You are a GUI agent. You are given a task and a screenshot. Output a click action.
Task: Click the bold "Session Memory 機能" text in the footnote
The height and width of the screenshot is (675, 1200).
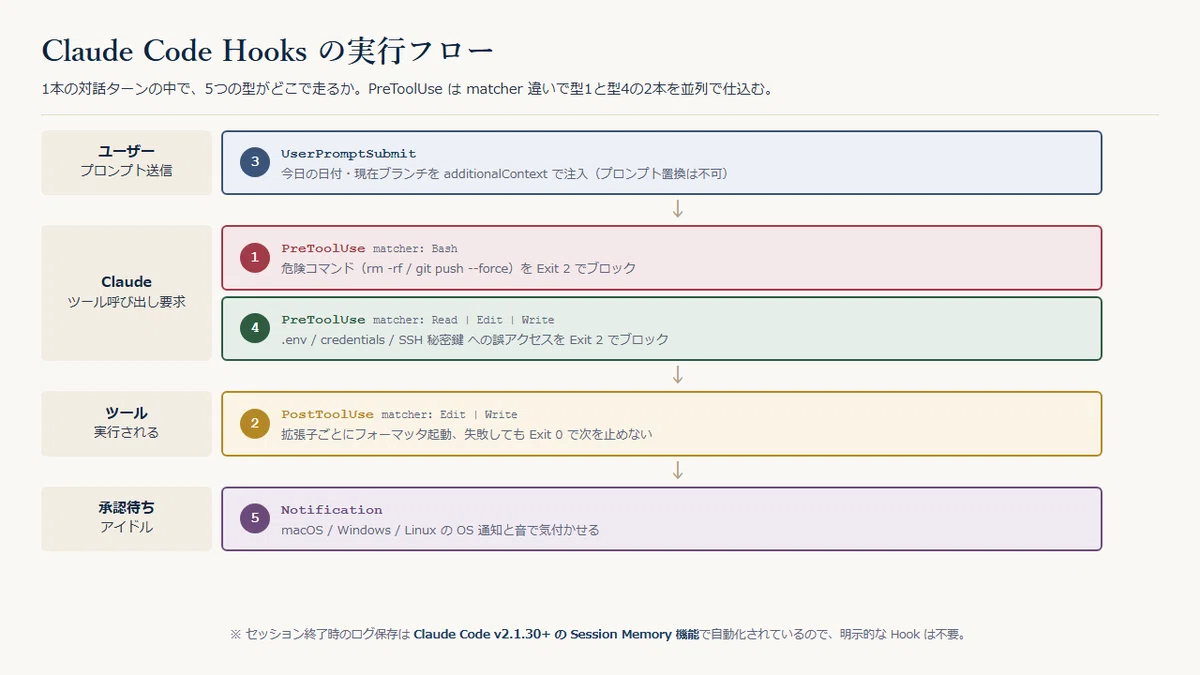[x=635, y=634]
